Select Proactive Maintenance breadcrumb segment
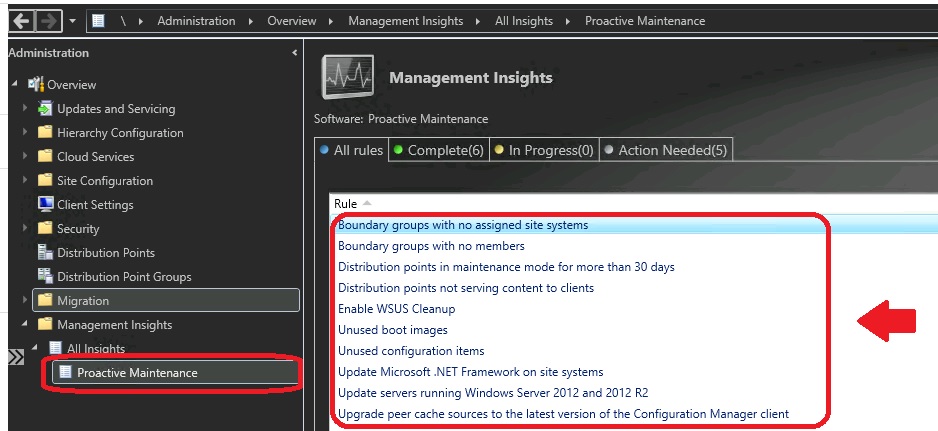 coord(645,21)
